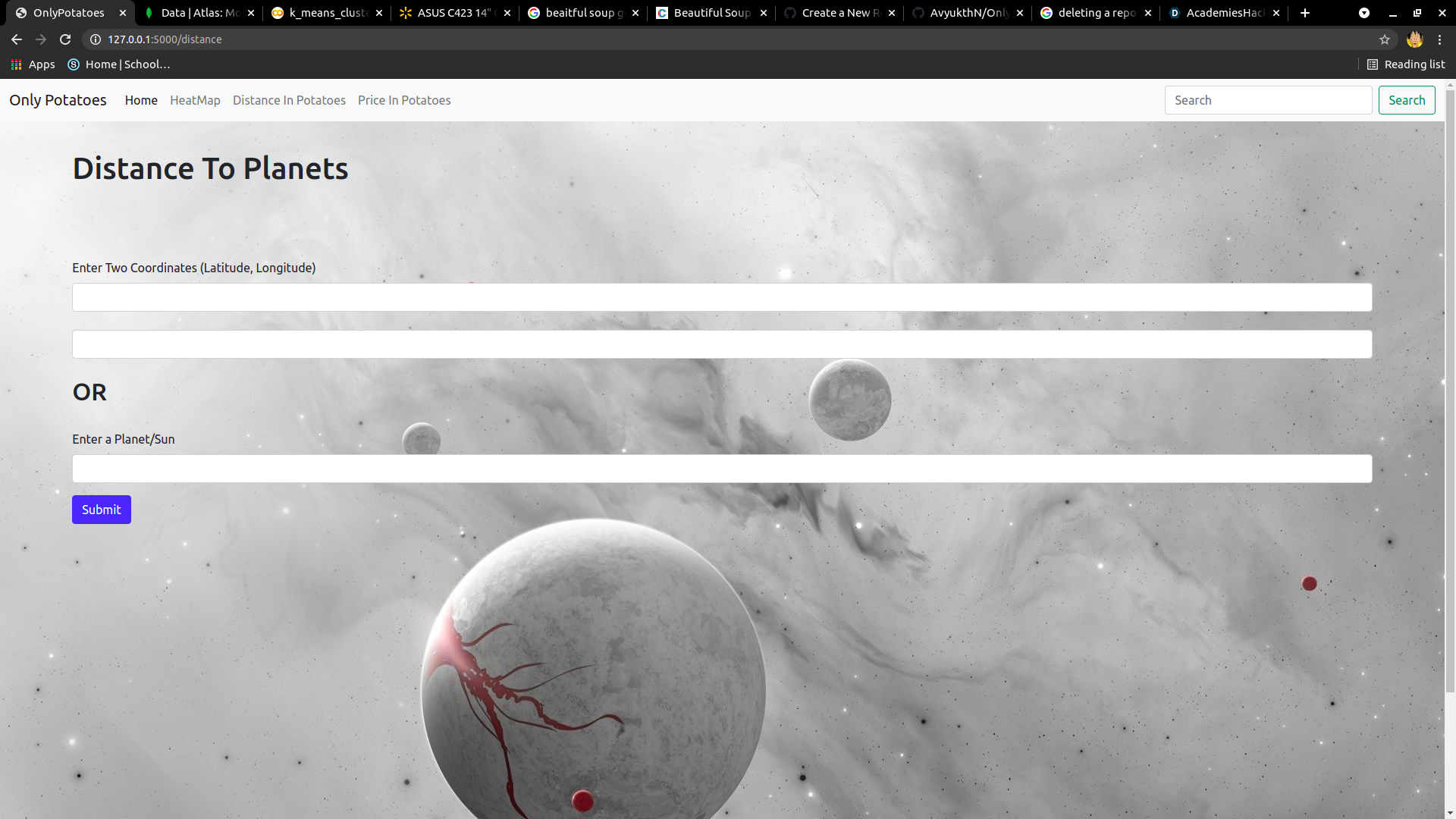
Task: Click the green Search button
Action: [x=1407, y=100]
